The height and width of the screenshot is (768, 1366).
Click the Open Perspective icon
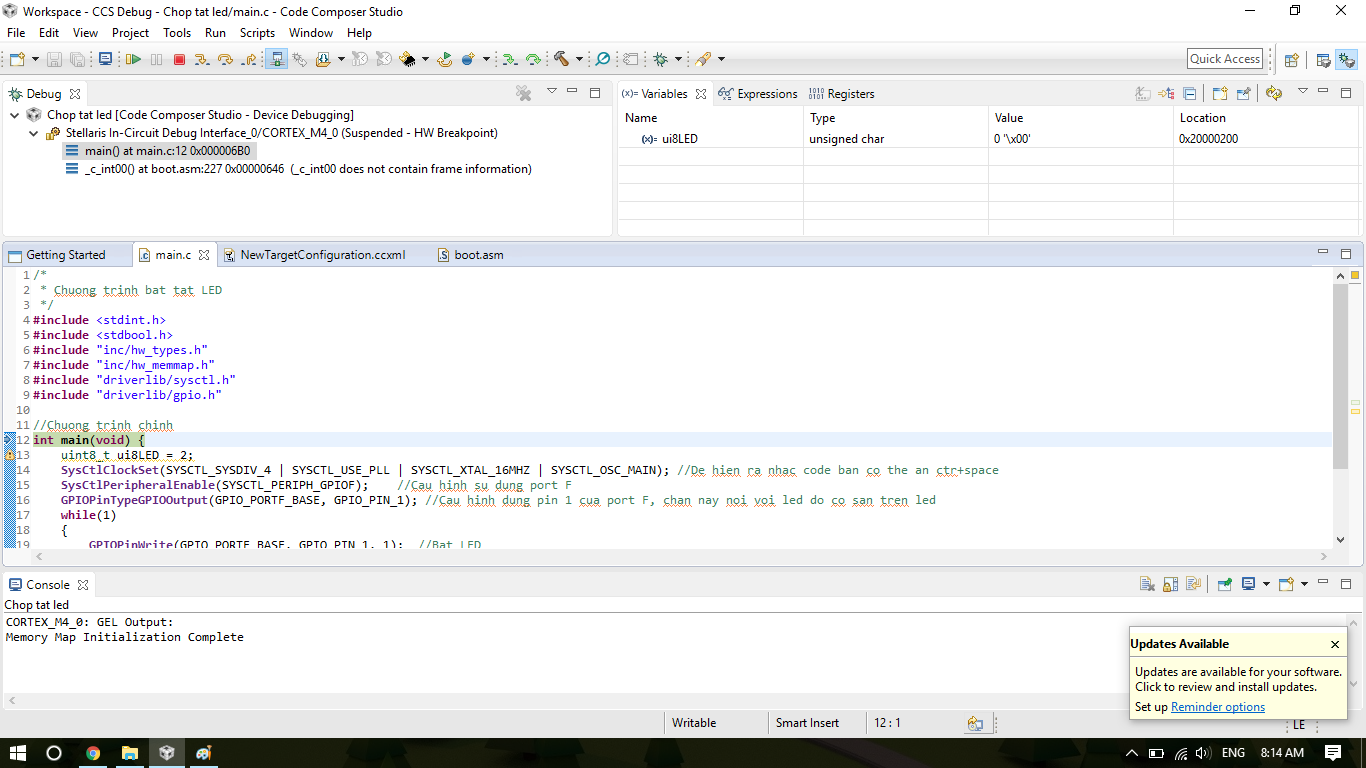tap(1291, 60)
